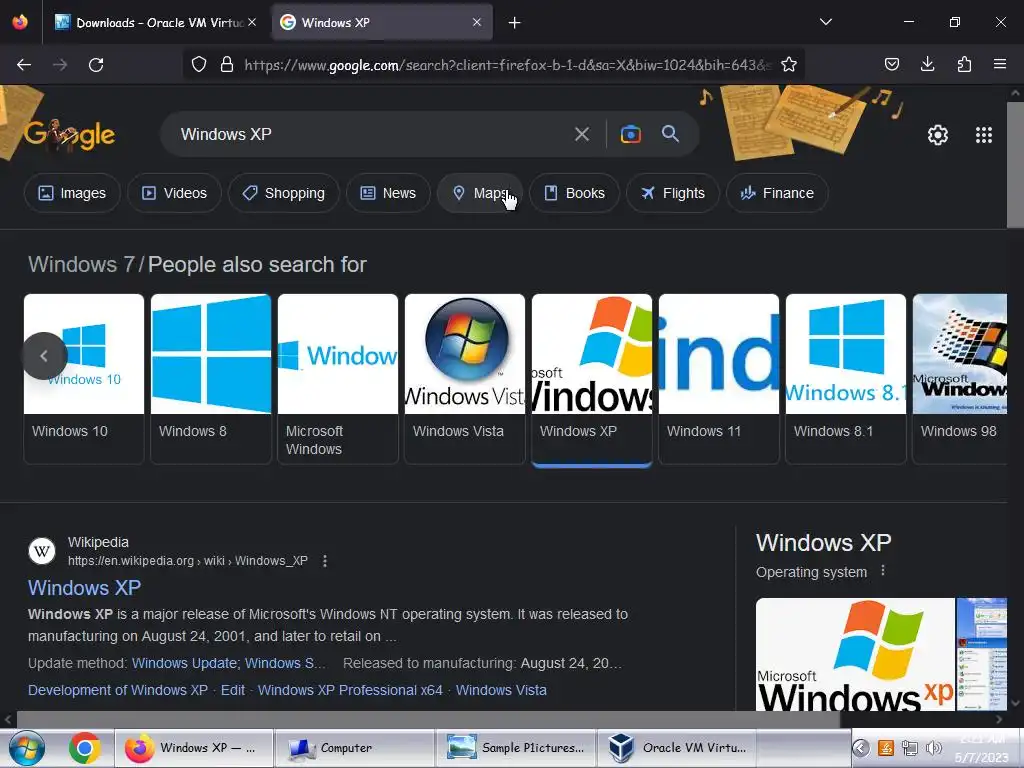Select the Windows 10 card
This screenshot has height=768, width=1024.
(x=84, y=379)
